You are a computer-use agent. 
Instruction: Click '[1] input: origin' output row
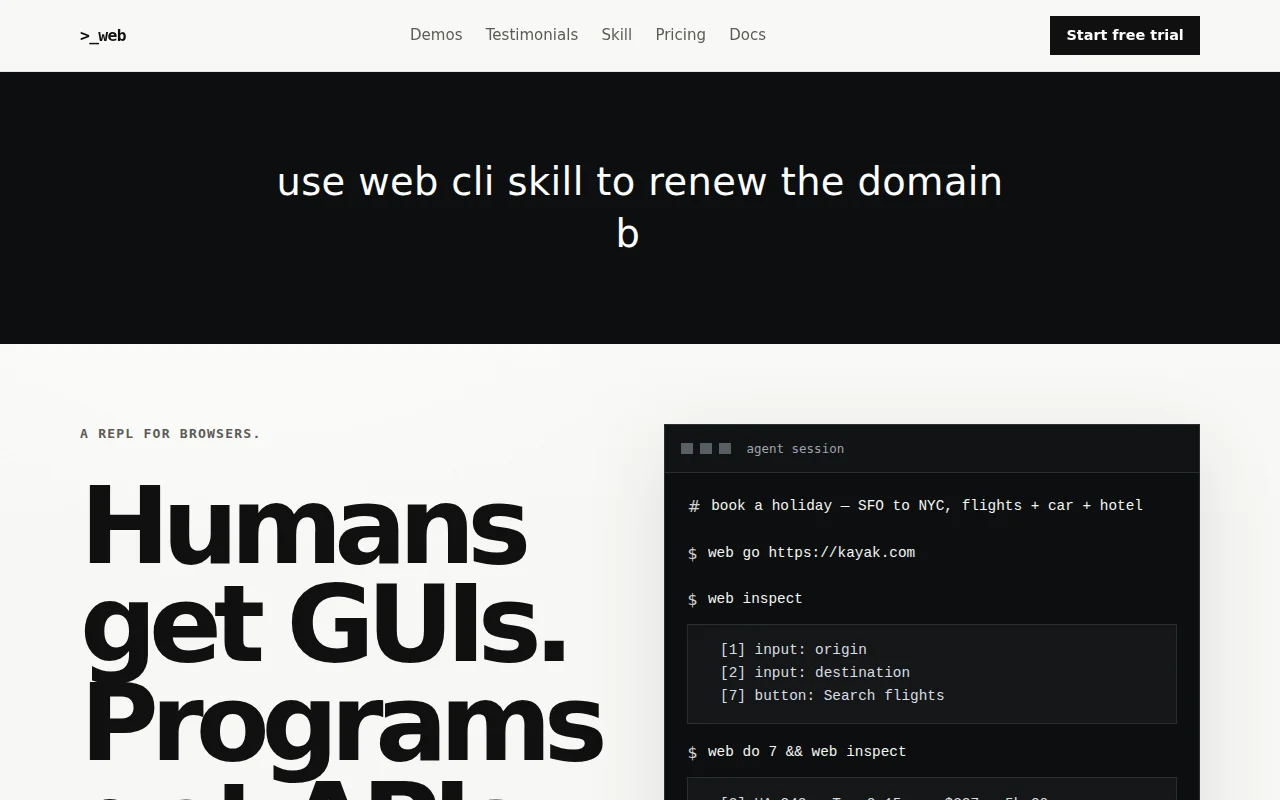coord(794,650)
